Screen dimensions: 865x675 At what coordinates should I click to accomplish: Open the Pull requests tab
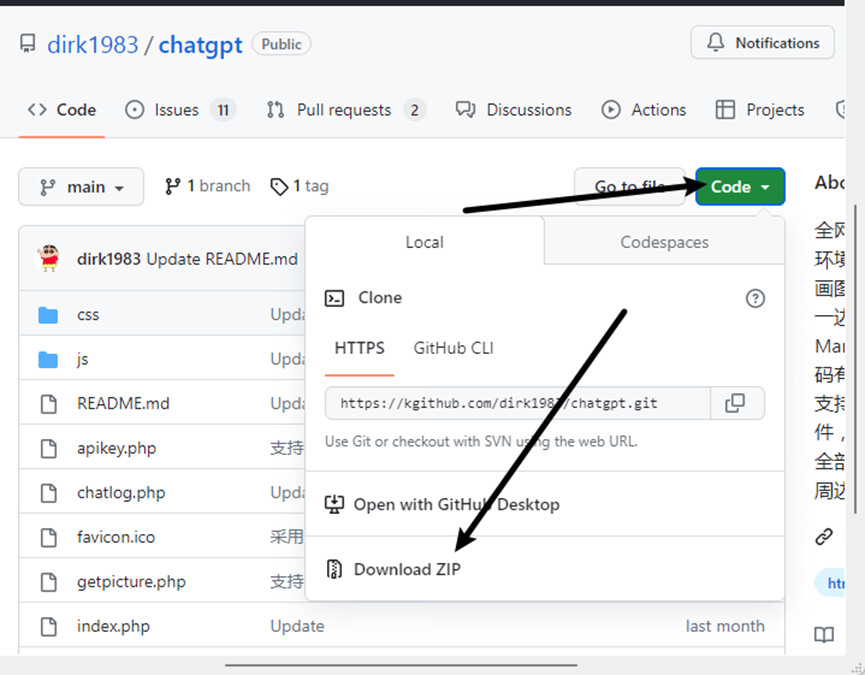coord(344,110)
